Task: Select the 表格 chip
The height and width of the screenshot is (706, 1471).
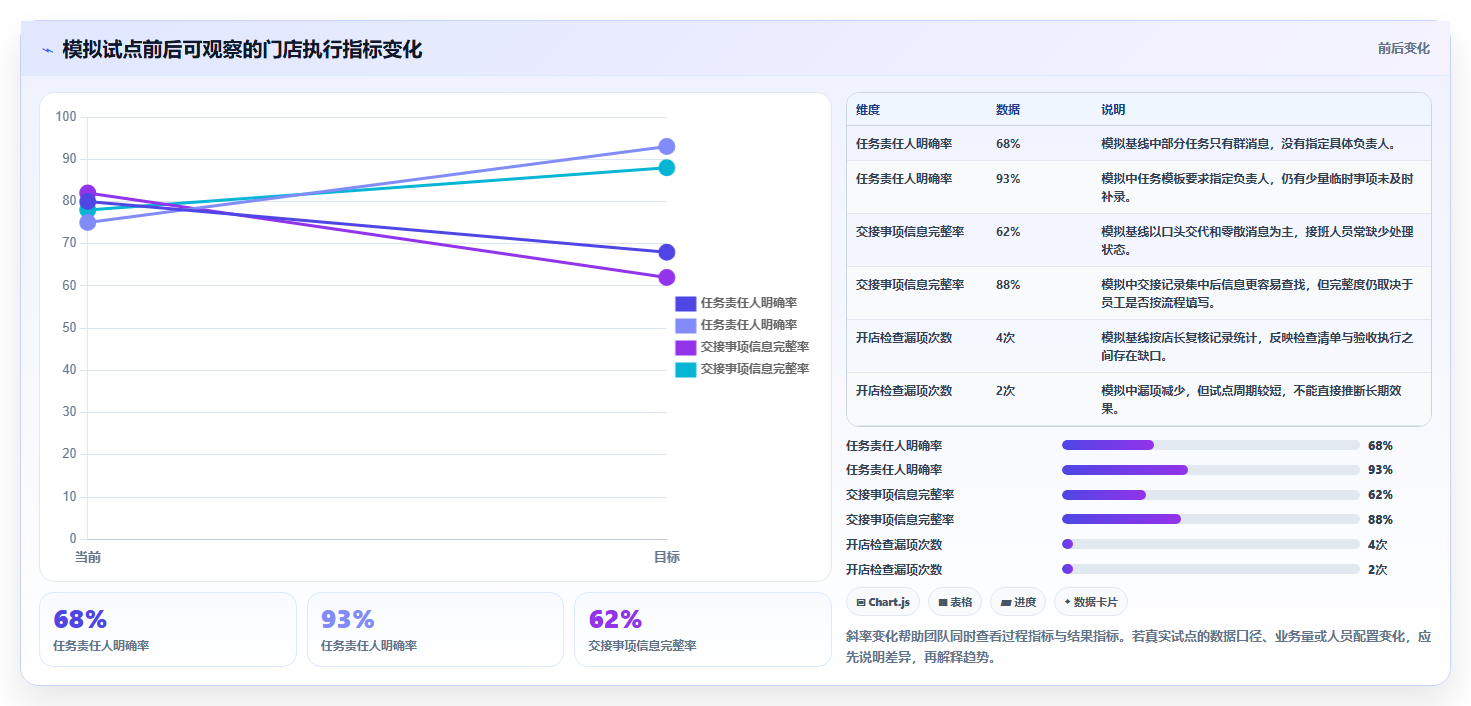Action: (955, 601)
